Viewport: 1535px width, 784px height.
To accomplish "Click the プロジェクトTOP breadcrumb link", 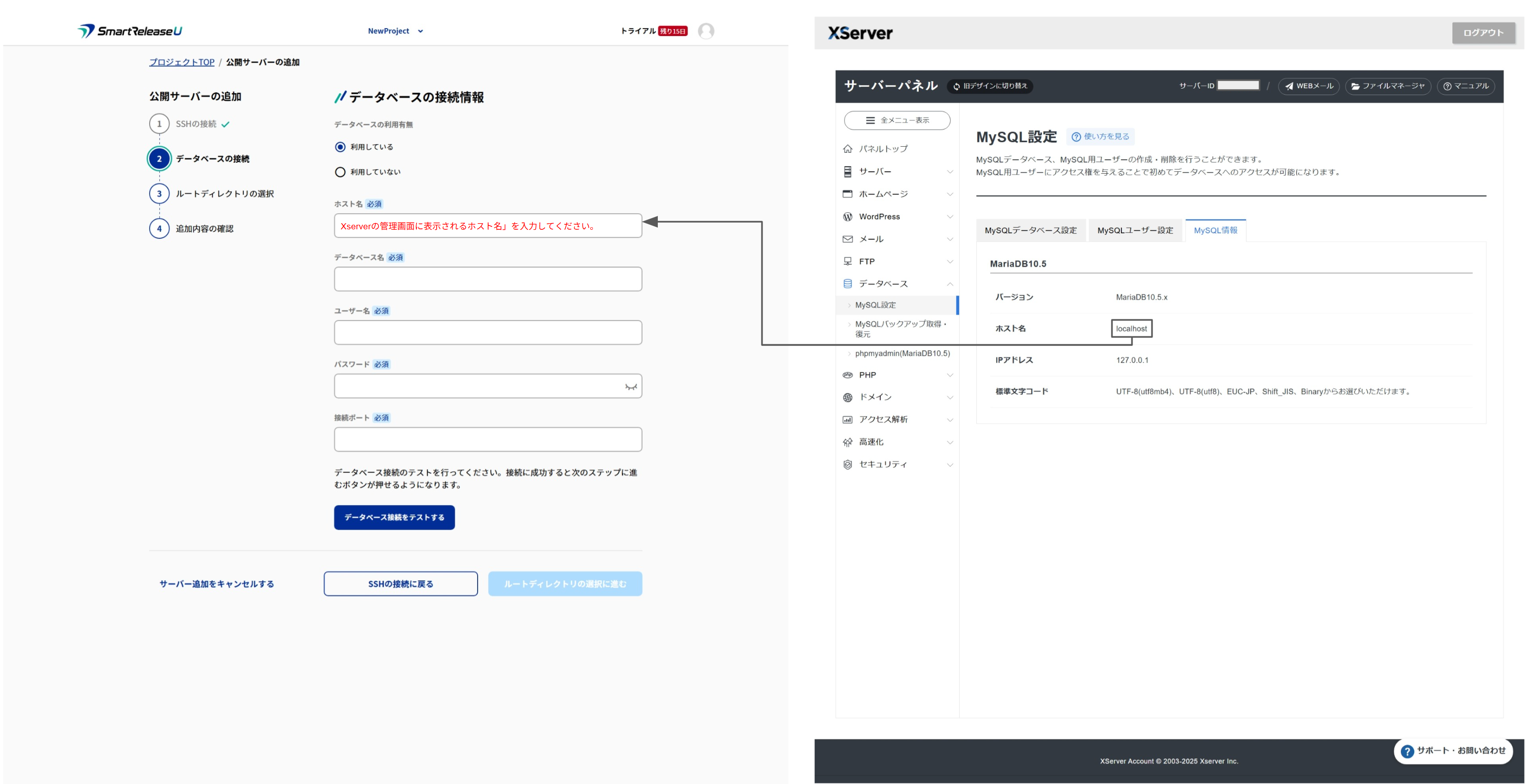I will pyautogui.click(x=181, y=62).
